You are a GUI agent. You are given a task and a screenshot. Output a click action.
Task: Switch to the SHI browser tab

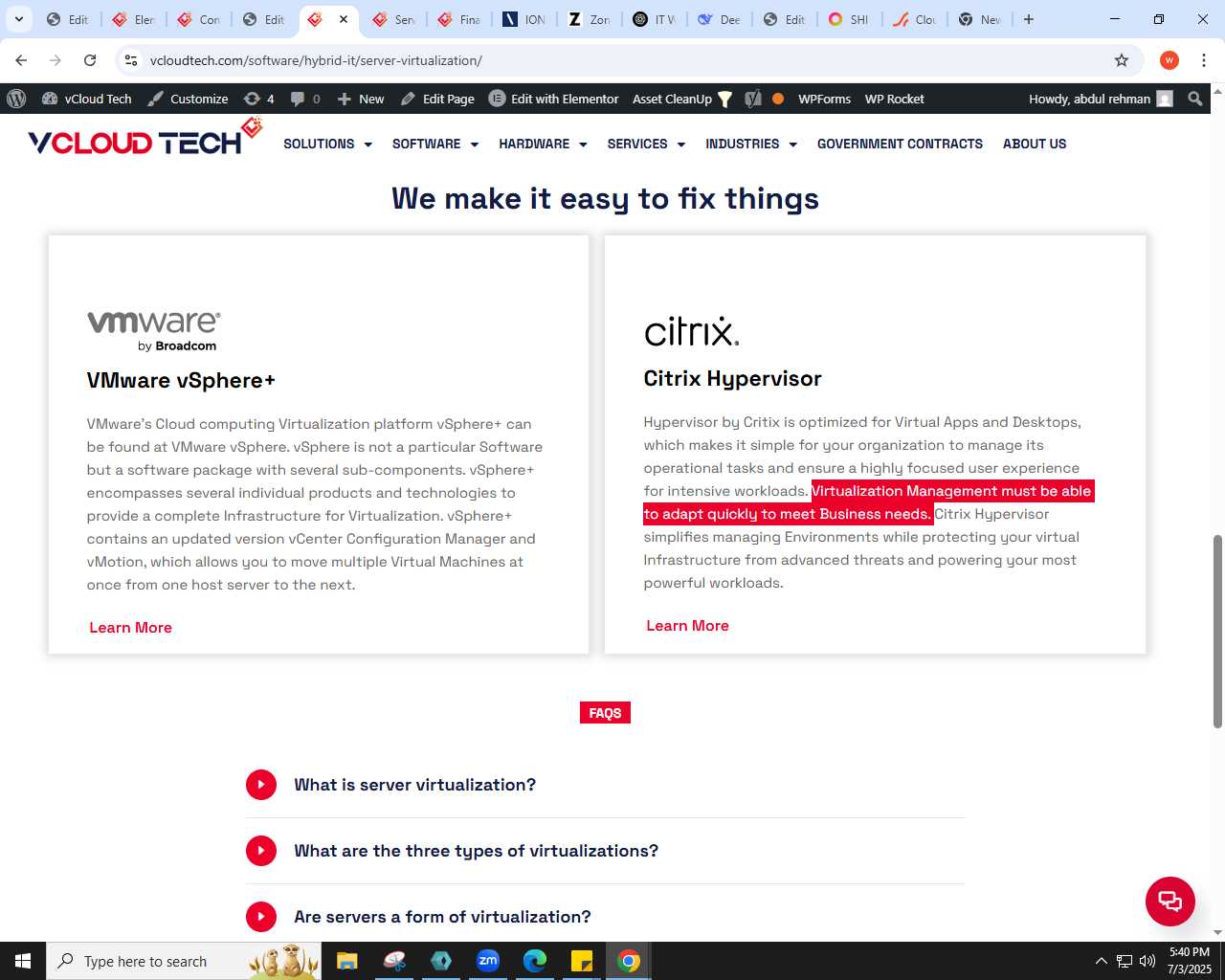(850, 19)
